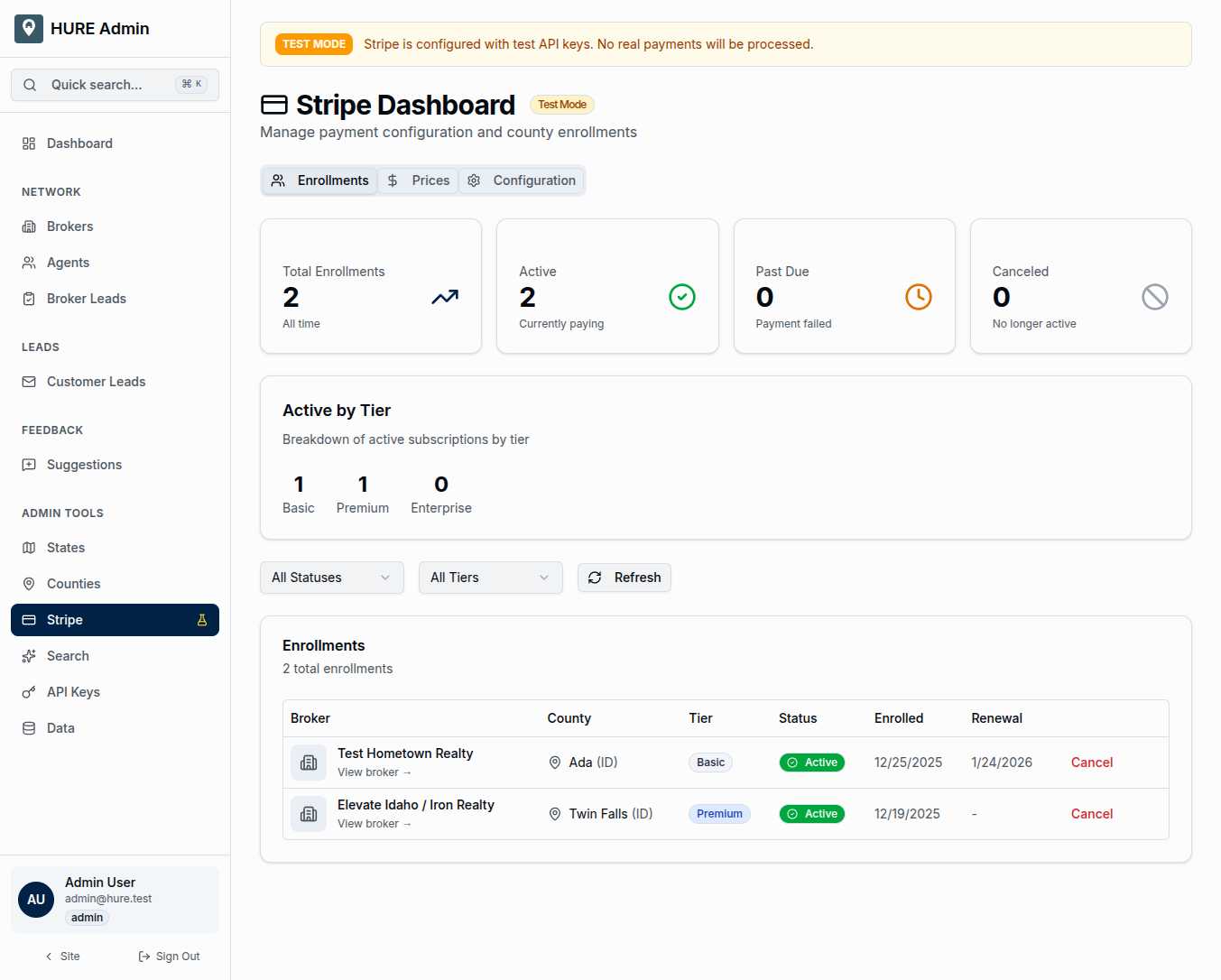Cancel the Test Hometown Realty enrollment
Viewport: 1221px width, 980px height.
[1091, 763]
